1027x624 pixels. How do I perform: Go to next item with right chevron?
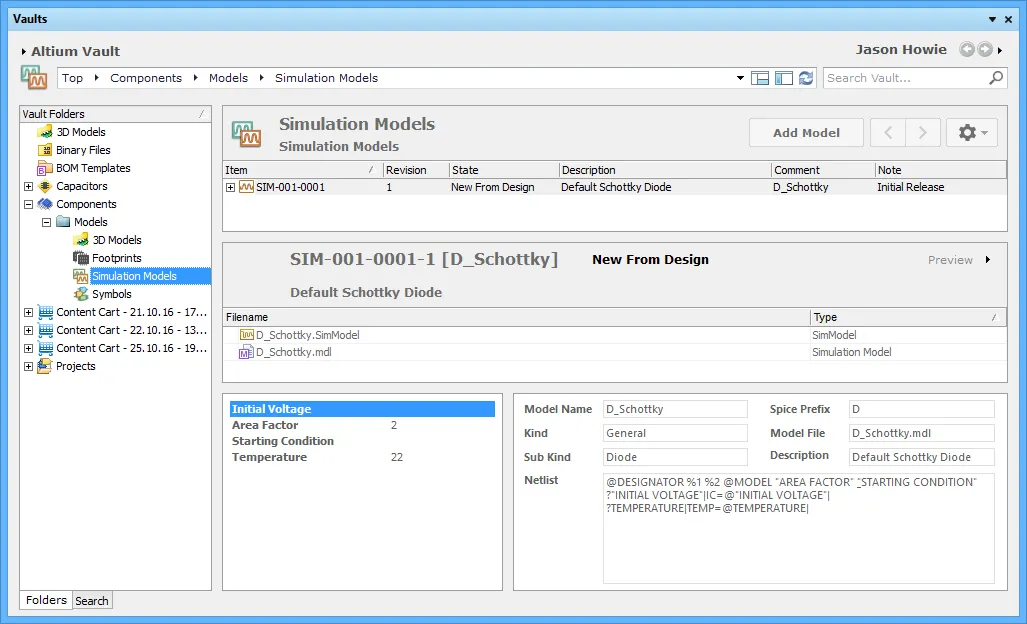pyautogui.click(x=923, y=132)
